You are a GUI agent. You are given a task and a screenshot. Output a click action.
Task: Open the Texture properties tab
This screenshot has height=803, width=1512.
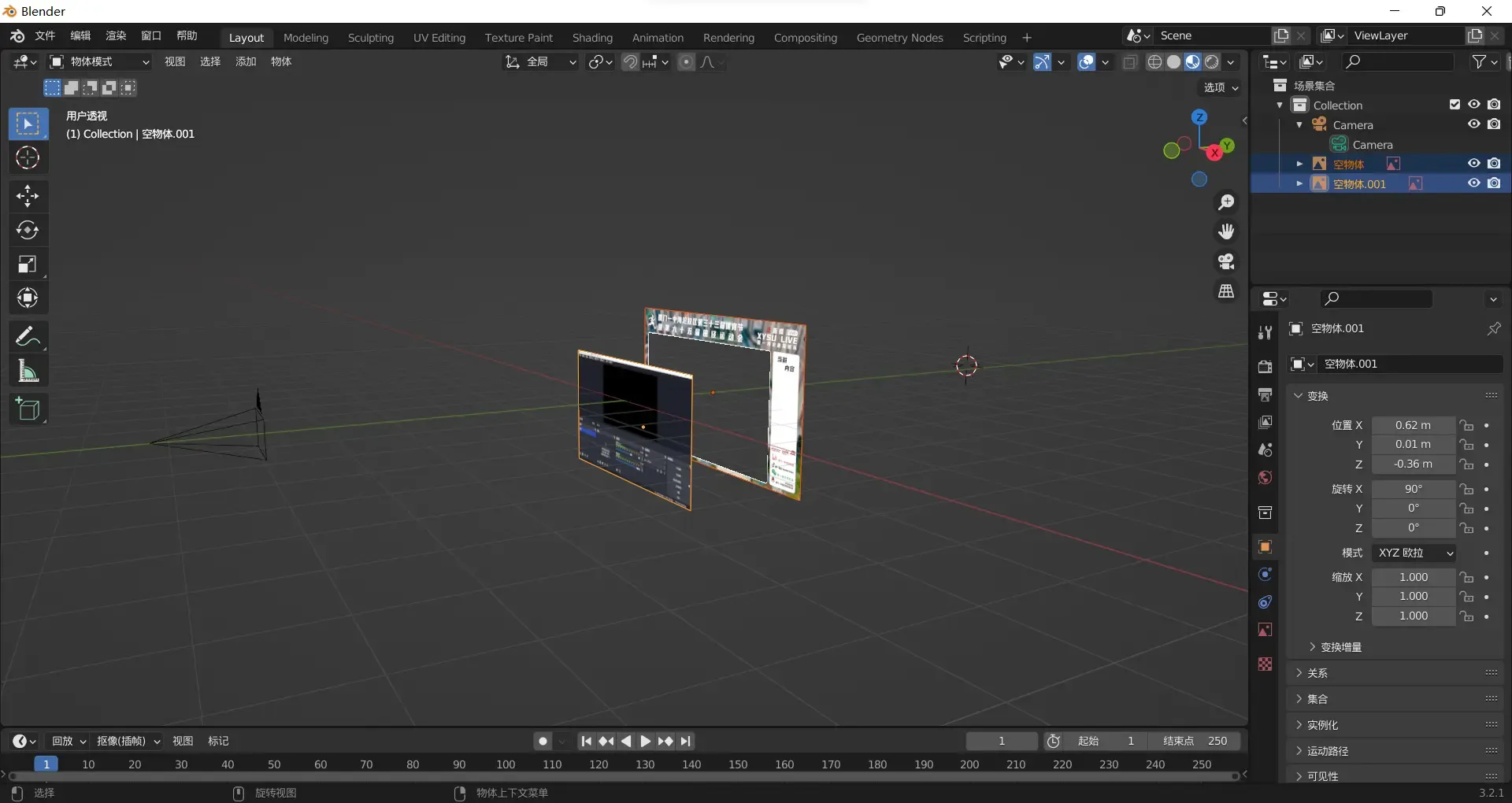[1266, 664]
